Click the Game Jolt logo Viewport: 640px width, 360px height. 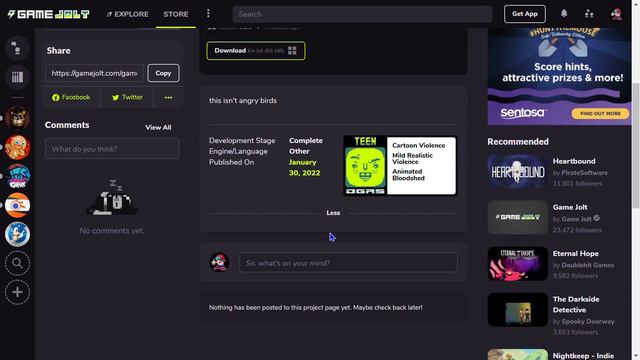(49, 14)
